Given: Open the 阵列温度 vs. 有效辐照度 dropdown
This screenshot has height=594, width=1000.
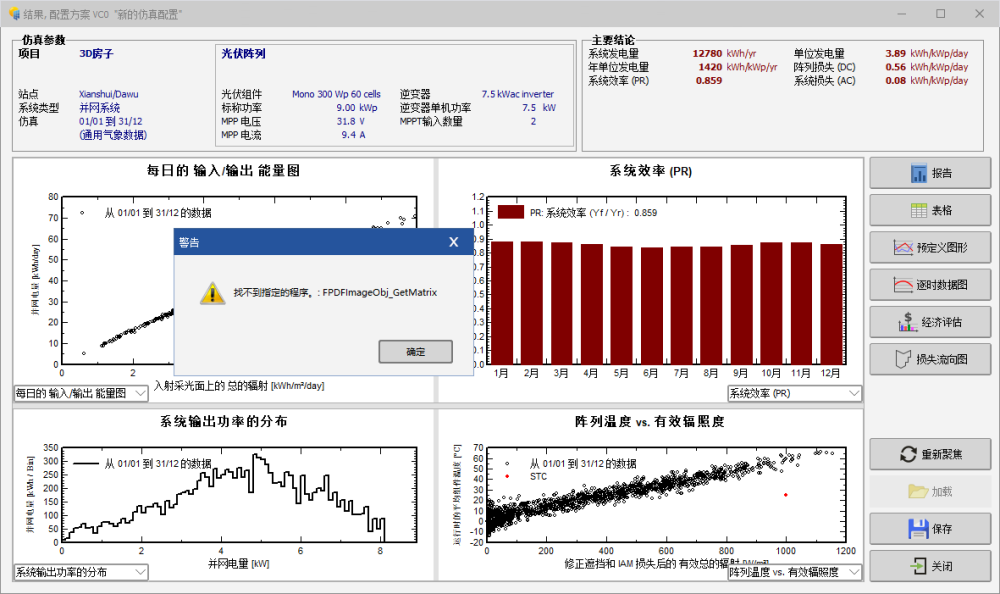Looking at the screenshot, I should tap(853, 572).
